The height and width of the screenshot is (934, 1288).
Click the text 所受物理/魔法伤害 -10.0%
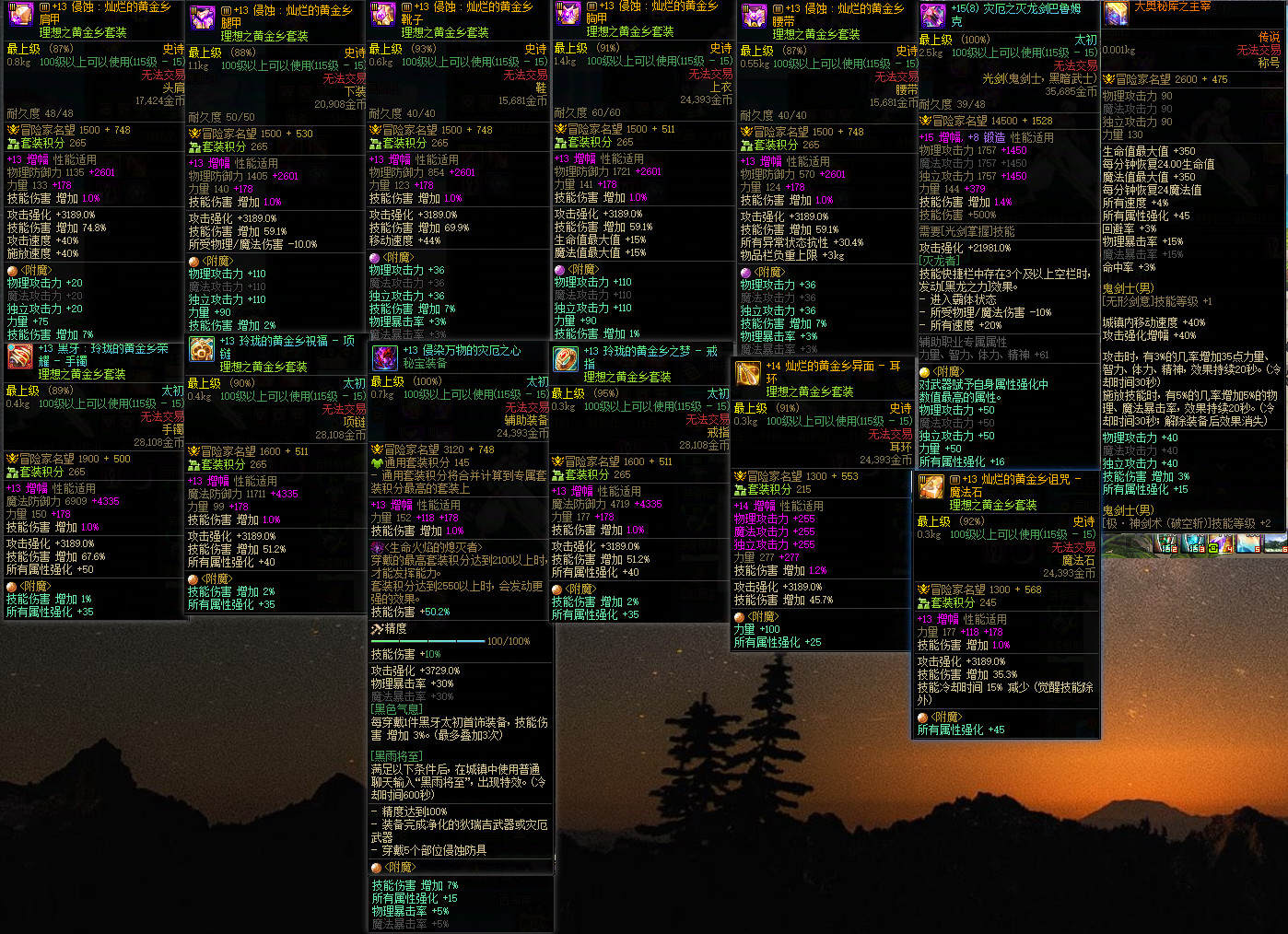[x=252, y=244]
